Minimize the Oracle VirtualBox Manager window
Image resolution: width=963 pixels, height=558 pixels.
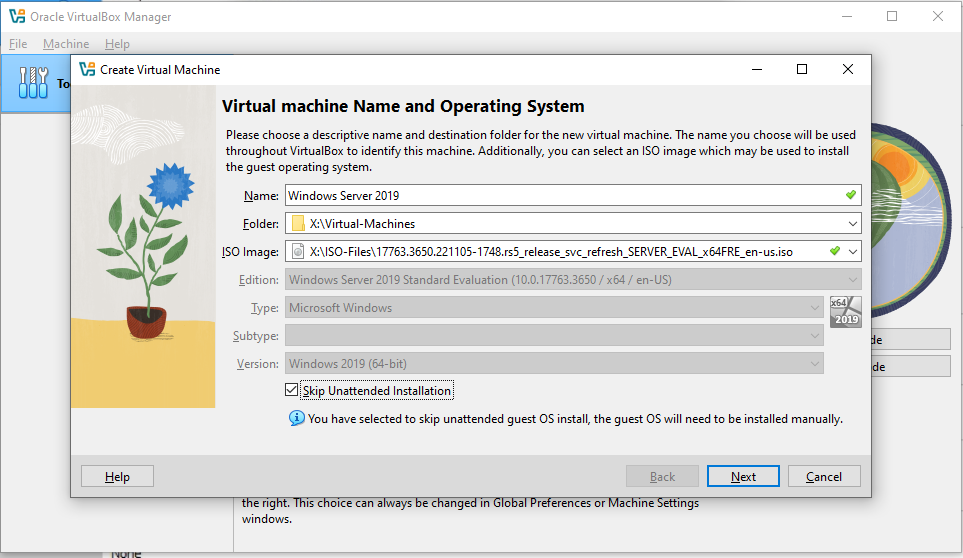847,17
